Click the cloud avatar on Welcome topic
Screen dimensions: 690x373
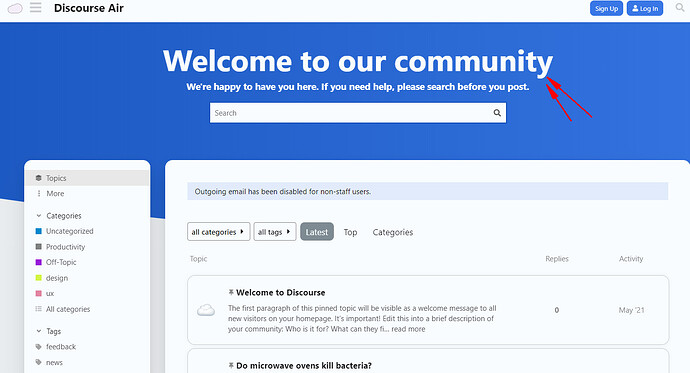[x=206, y=310]
